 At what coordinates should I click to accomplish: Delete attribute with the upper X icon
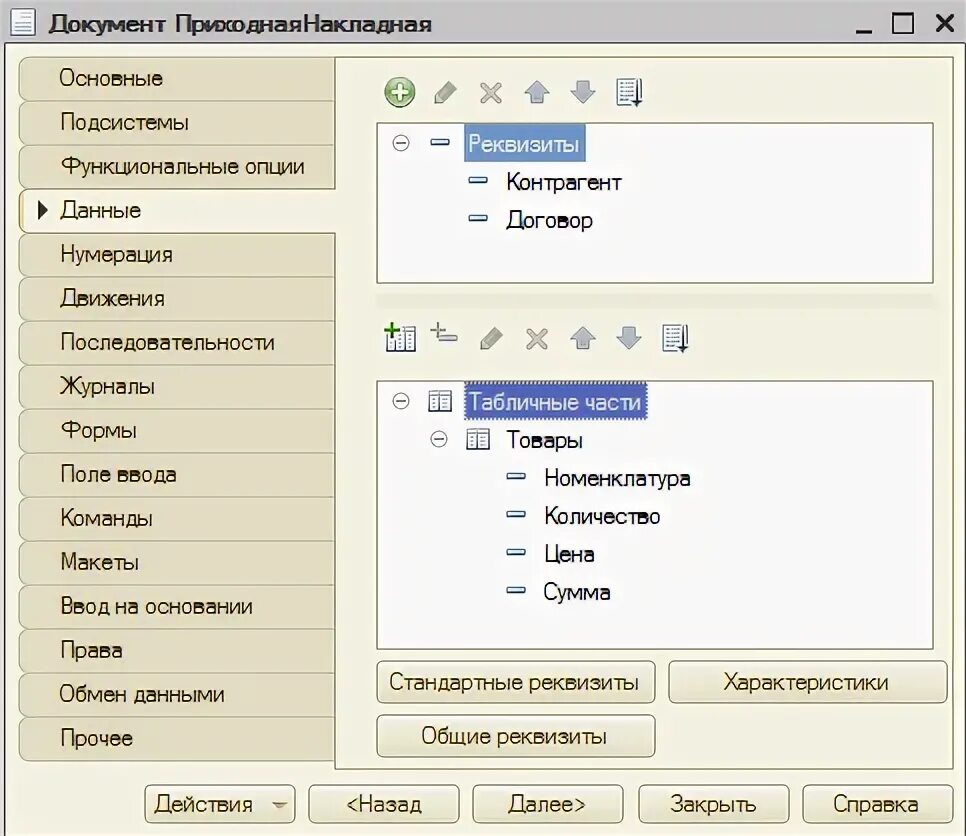click(x=491, y=93)
